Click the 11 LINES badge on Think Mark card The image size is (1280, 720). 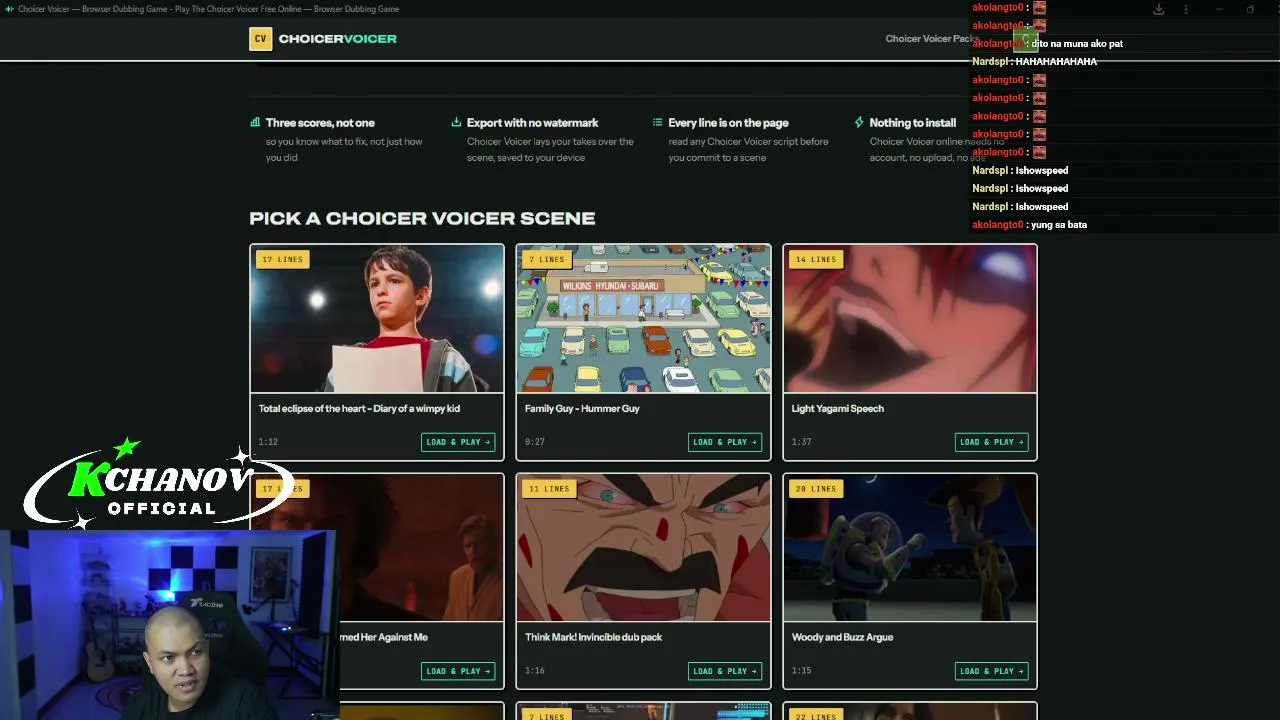point(549,488)
